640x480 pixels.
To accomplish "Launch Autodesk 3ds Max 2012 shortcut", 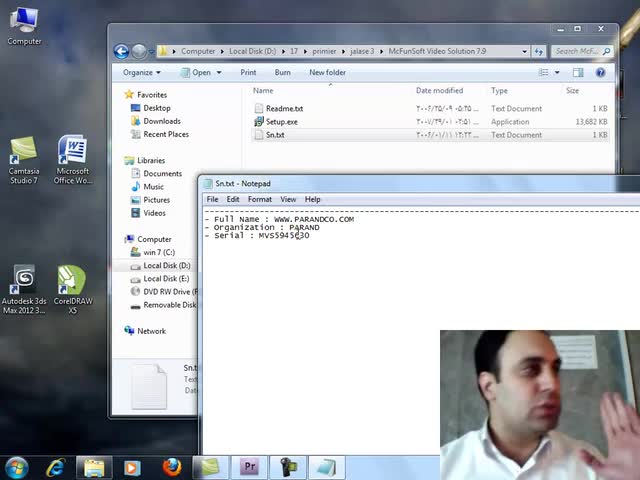I will [24, 289].
